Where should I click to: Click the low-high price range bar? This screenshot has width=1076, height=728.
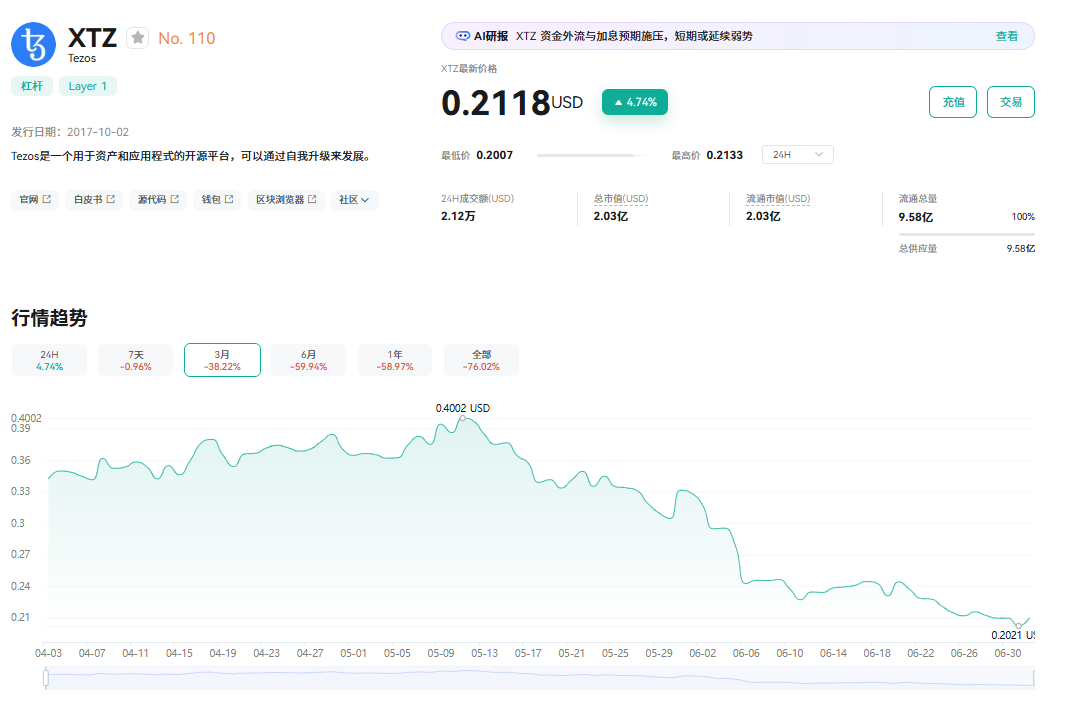pyautogui.click(x=592, y=156)
